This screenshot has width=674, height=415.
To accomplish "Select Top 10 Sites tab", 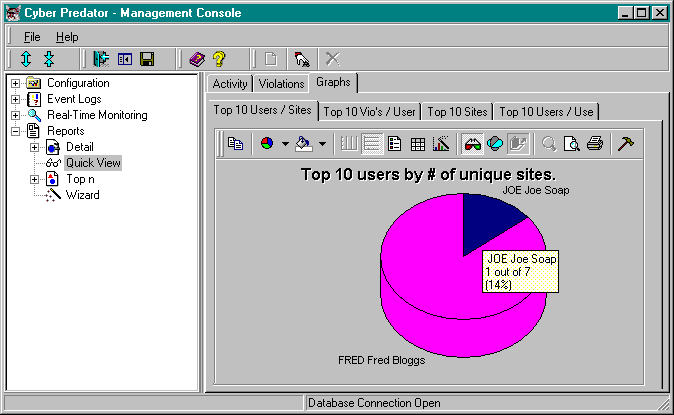I will [456, 111].
